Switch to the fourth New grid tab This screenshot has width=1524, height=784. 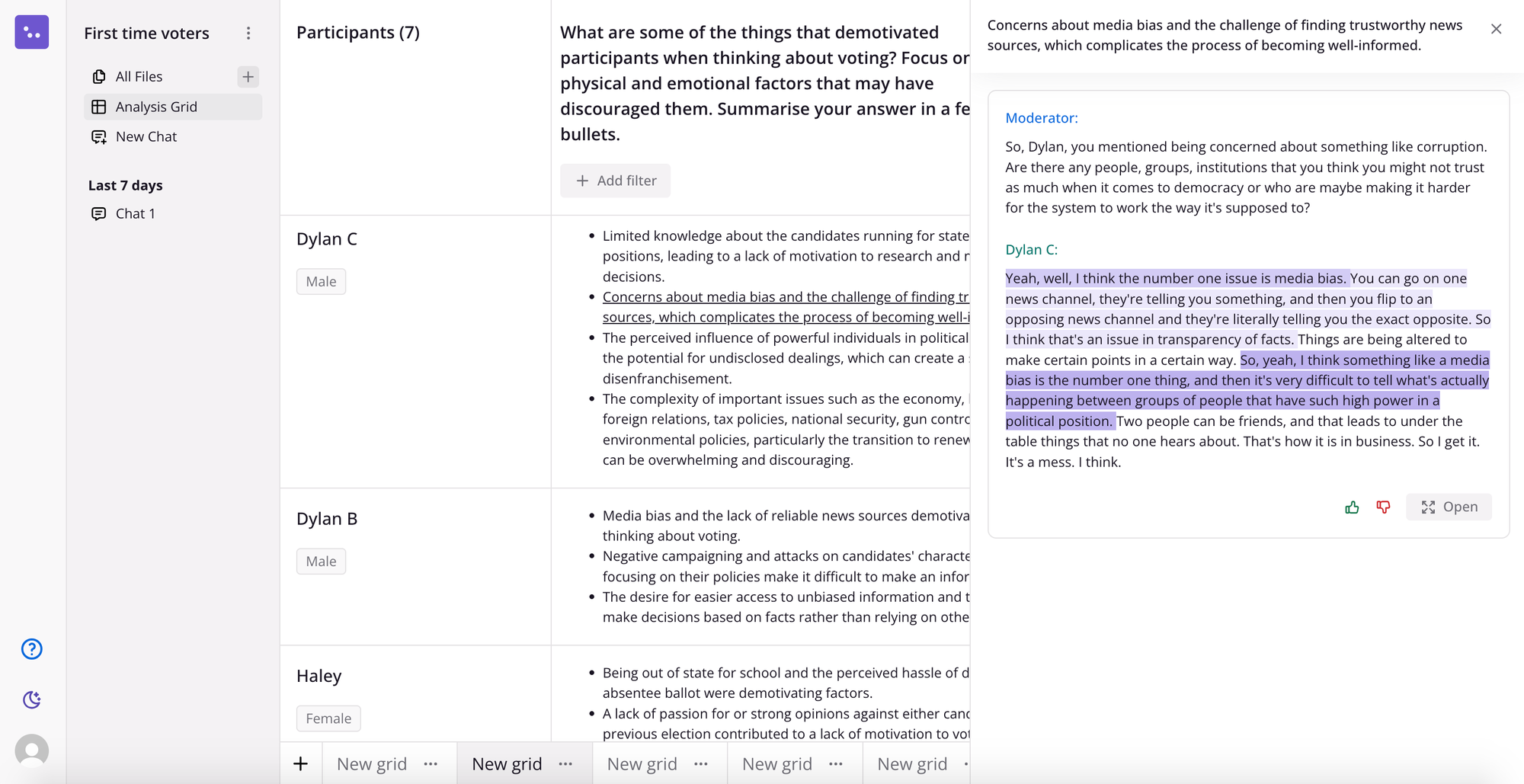[777, 763]
